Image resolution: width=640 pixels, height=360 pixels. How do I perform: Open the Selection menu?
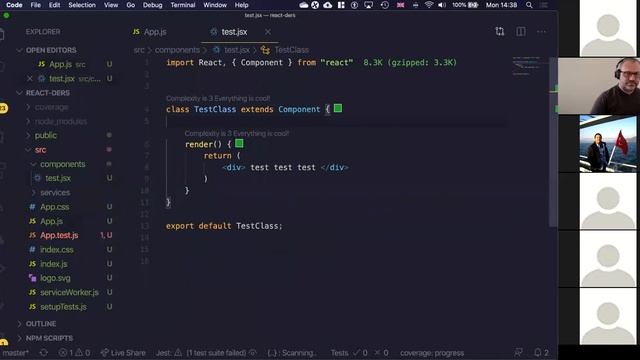(82, 5)
